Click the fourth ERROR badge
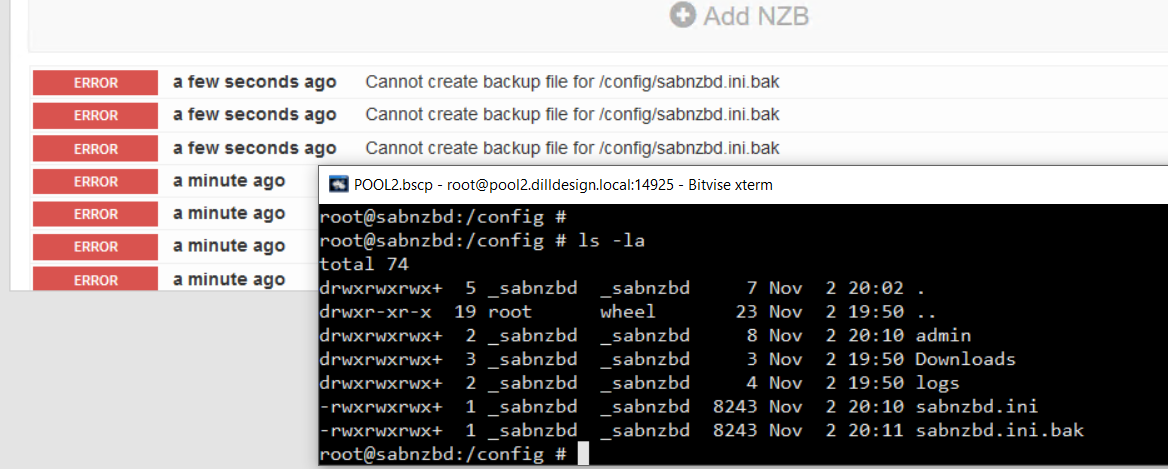Screen dimensions: 1168x469 click(95, 182)
